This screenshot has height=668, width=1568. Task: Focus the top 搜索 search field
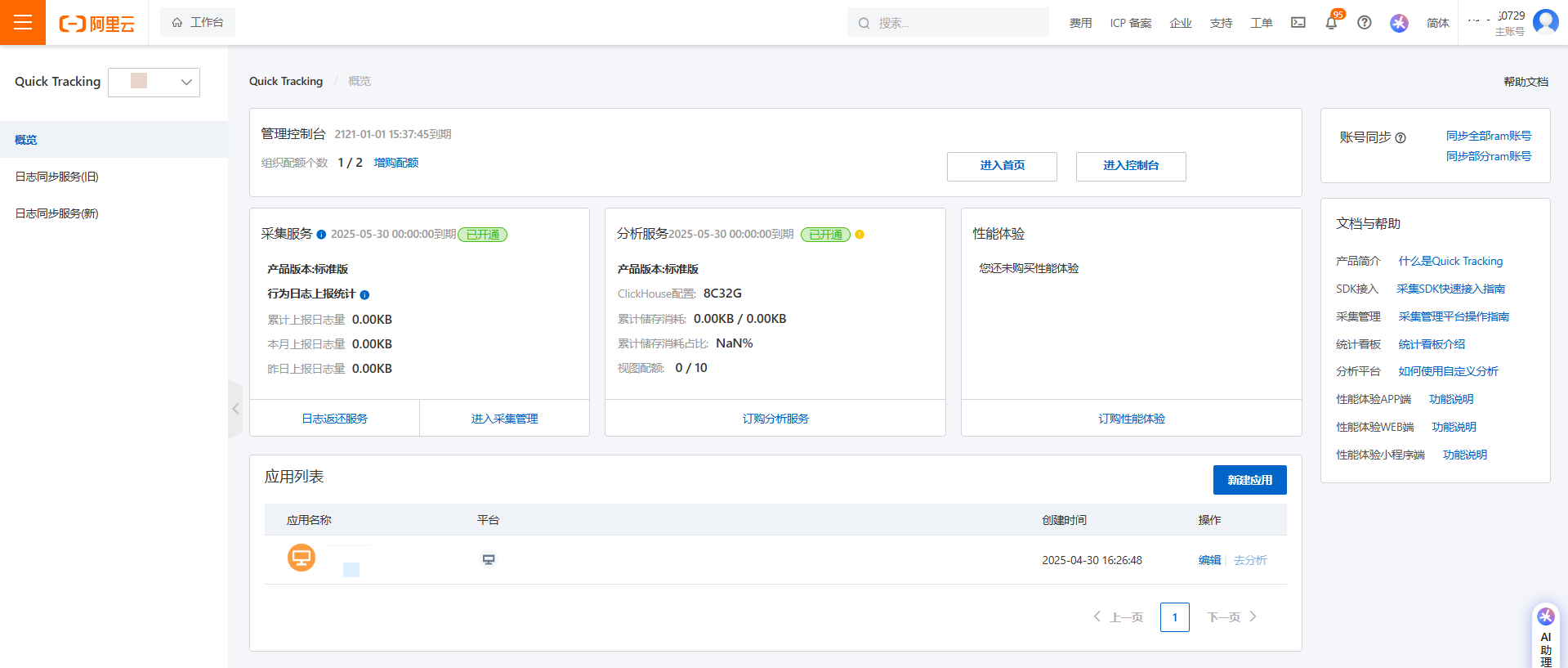pyautogui.click(x=948, y=23)
